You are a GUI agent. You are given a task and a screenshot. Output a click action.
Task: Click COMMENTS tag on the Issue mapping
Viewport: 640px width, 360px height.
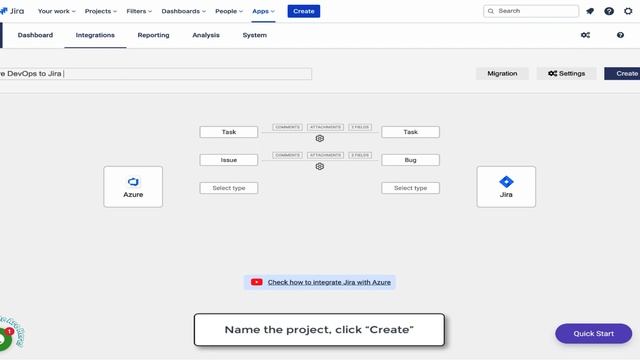287,155
